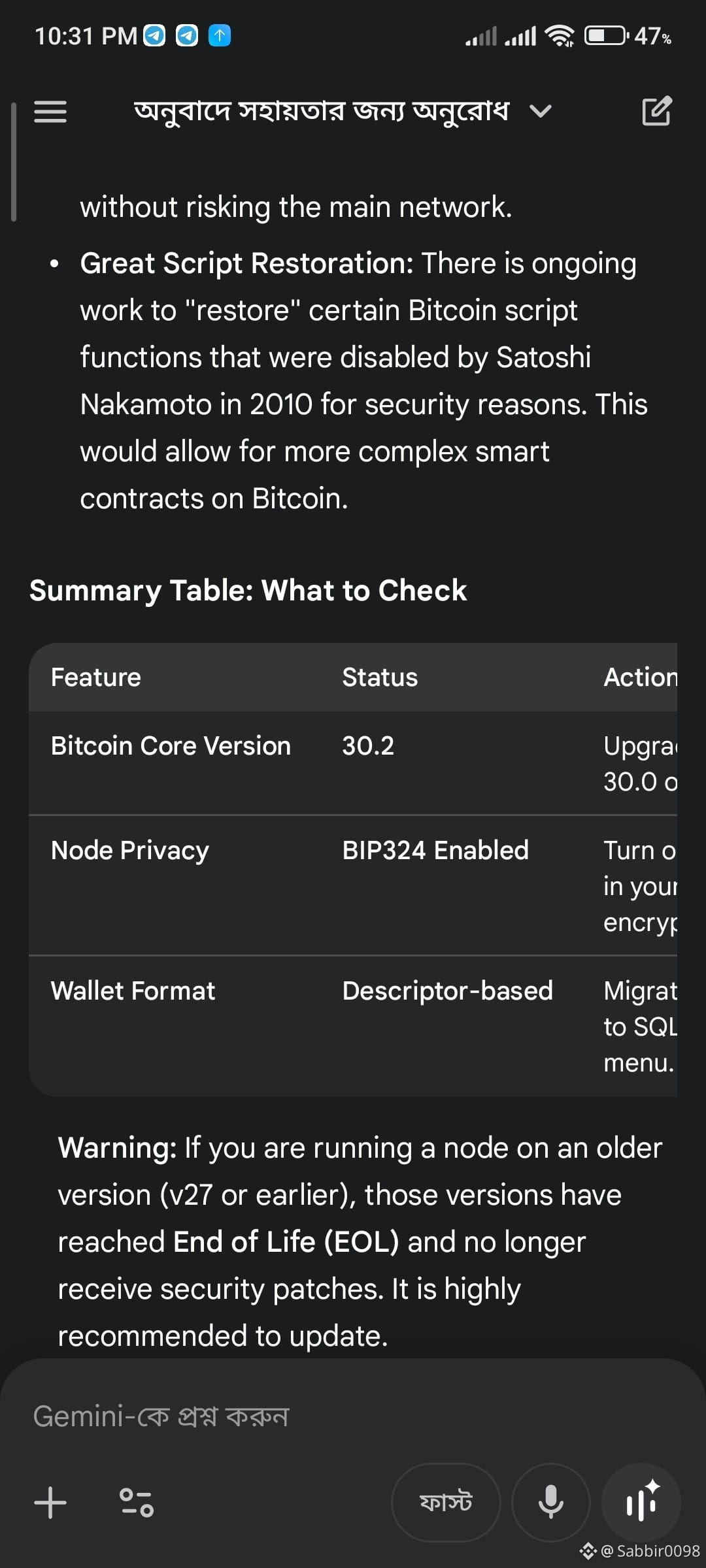
Task: Select the Feature column header
Action: pos(96,678)
